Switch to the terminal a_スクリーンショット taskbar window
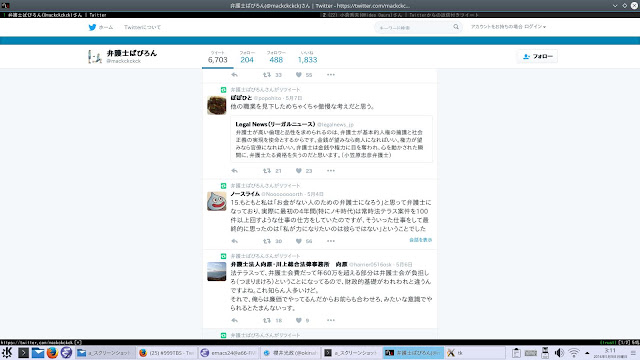This screenshot has width=640, height=360. pyautogui.click(x=352, y=353)
